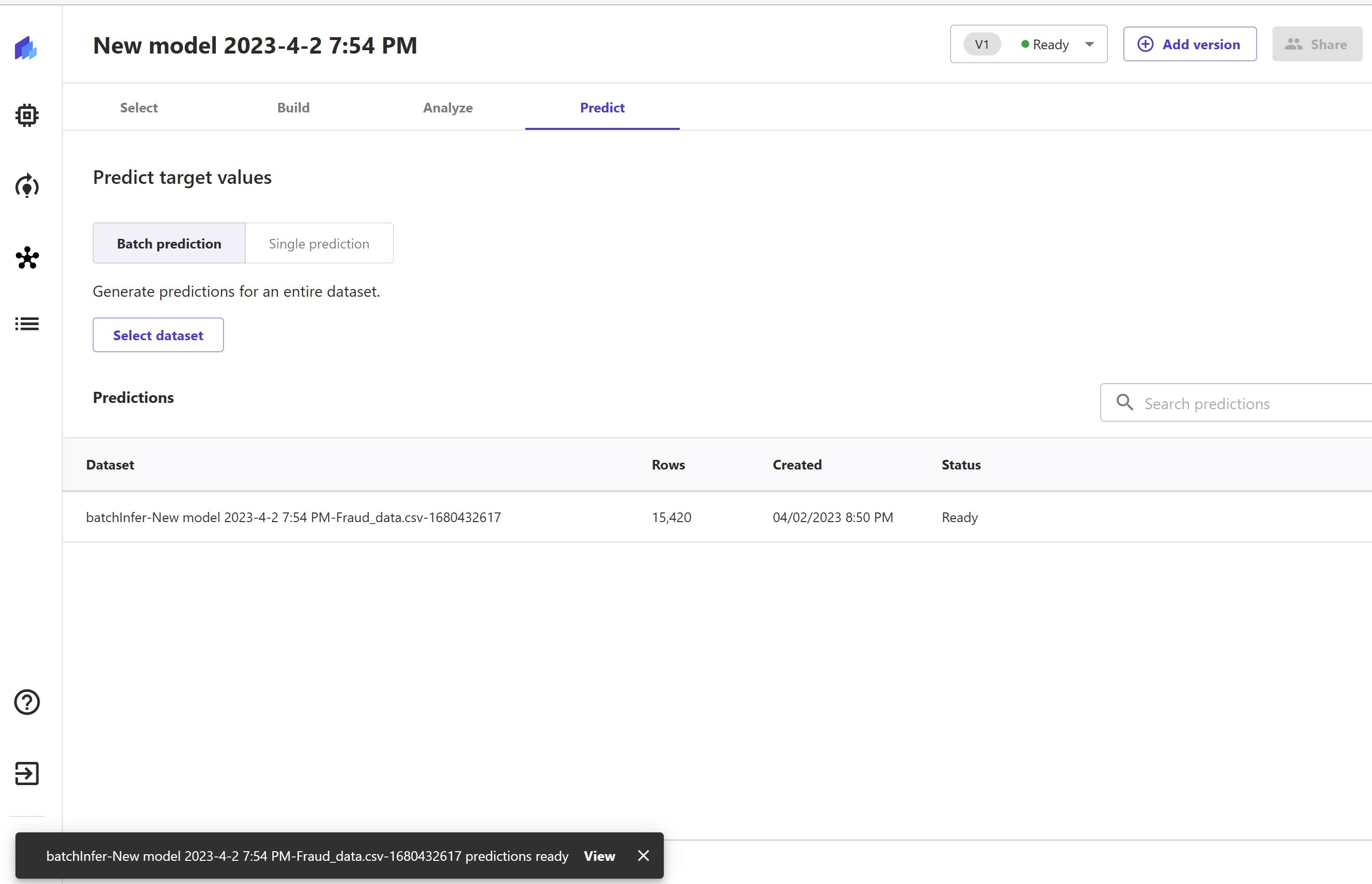Open the list-lines sidebar icon

click(27, 324)
